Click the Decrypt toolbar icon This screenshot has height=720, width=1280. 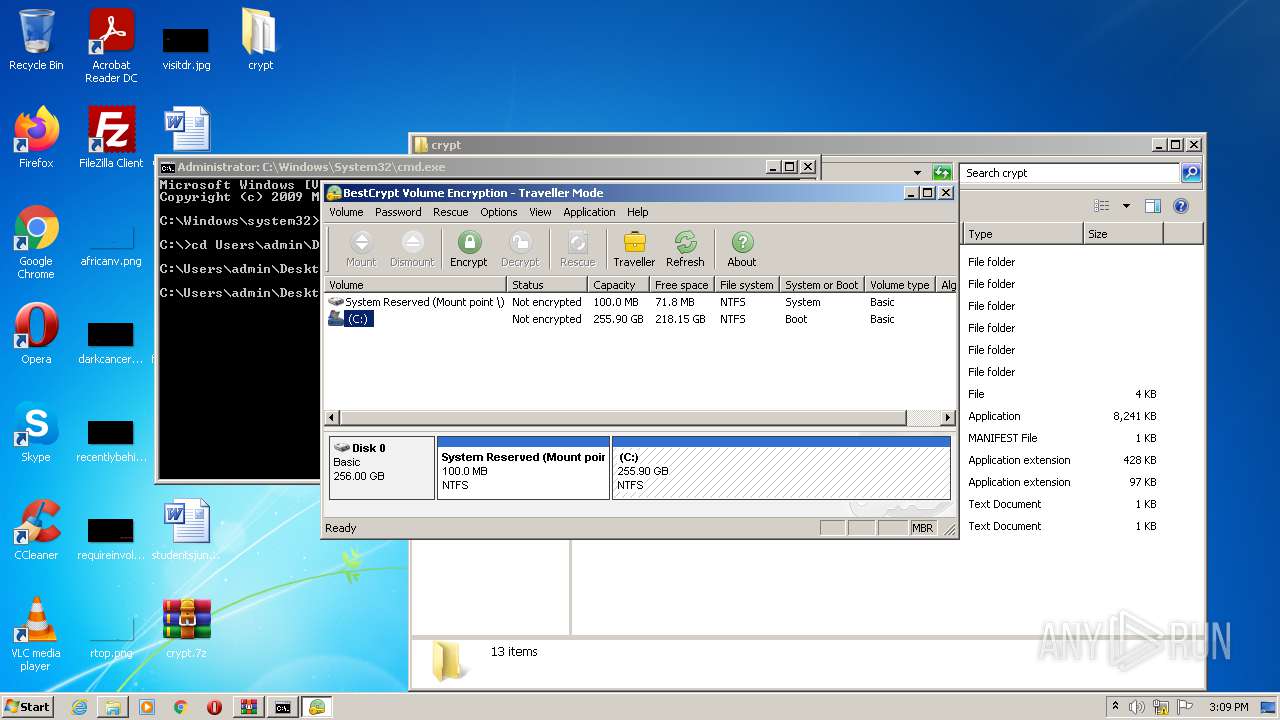click(520, 249)
